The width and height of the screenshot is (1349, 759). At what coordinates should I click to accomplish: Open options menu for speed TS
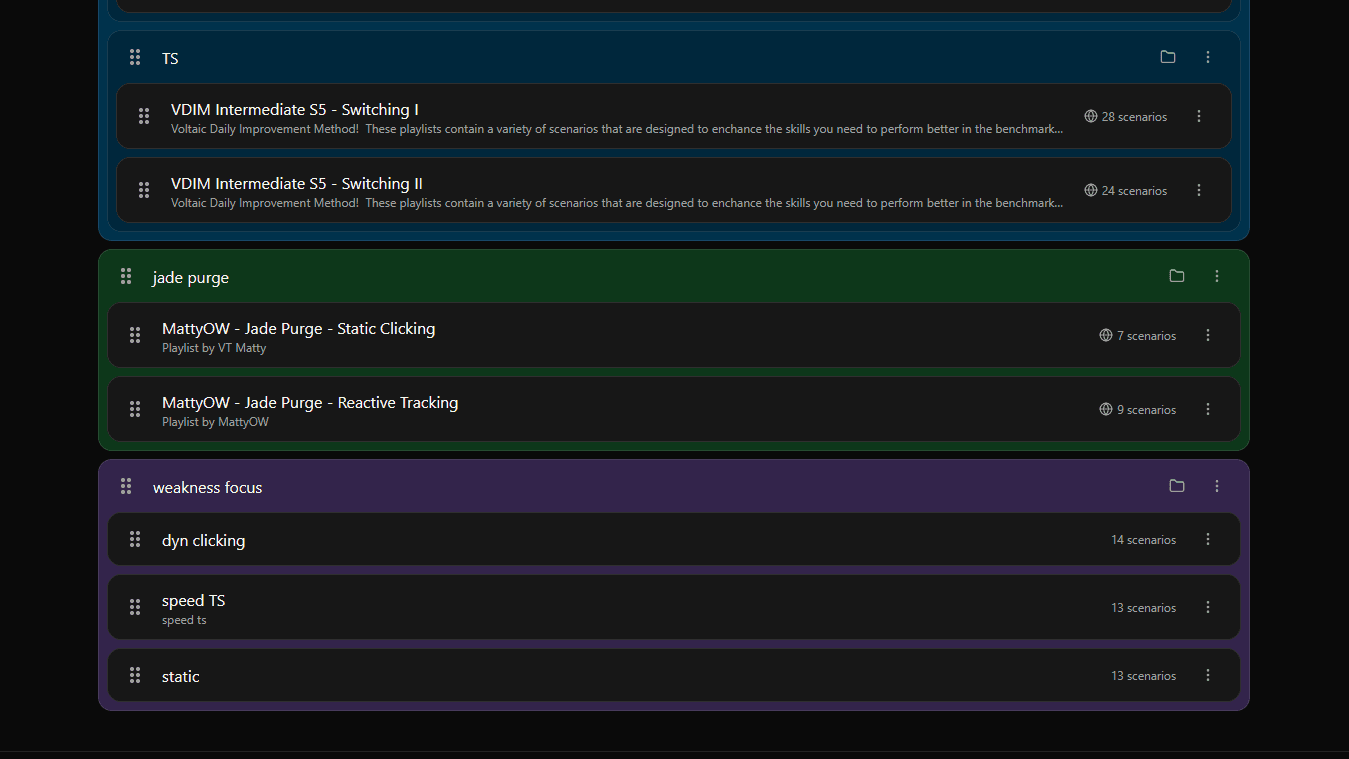(1208, 607)
